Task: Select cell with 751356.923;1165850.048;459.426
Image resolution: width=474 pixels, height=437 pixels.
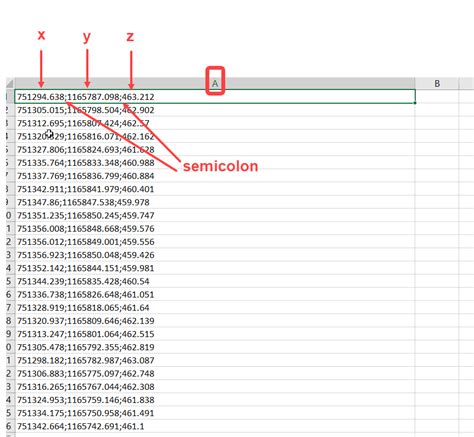Action: pyautogui.click(x=215, y=255)
